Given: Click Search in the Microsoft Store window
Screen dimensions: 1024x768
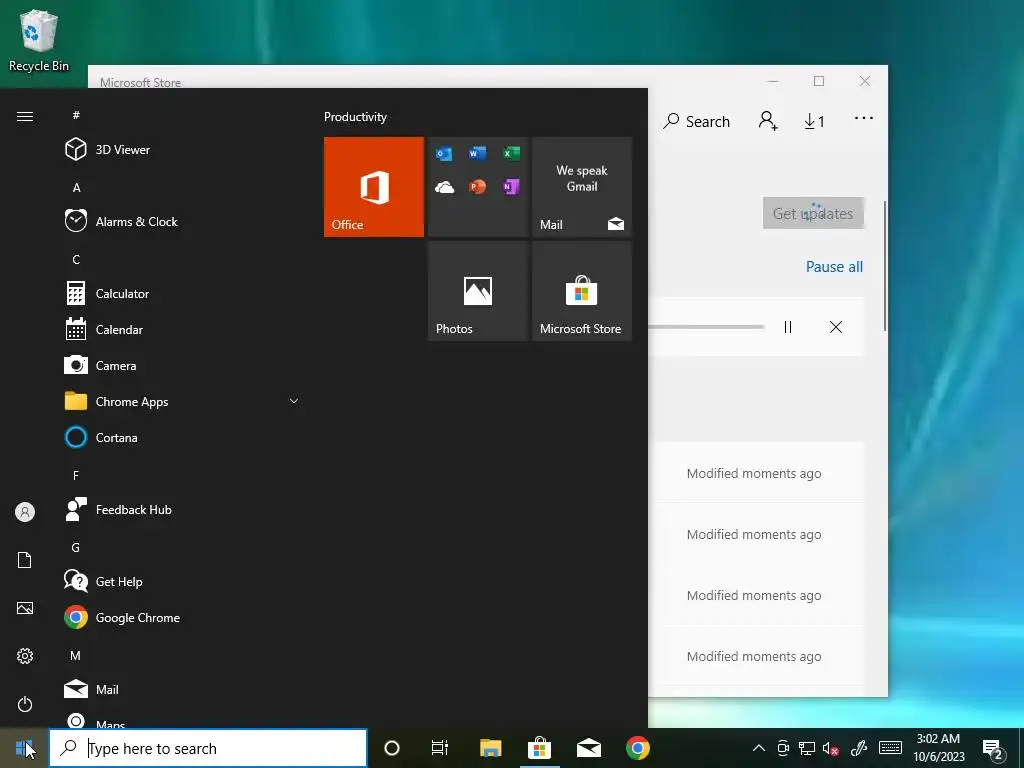Looking at the screenshot, I should click(x=696, y=121).
